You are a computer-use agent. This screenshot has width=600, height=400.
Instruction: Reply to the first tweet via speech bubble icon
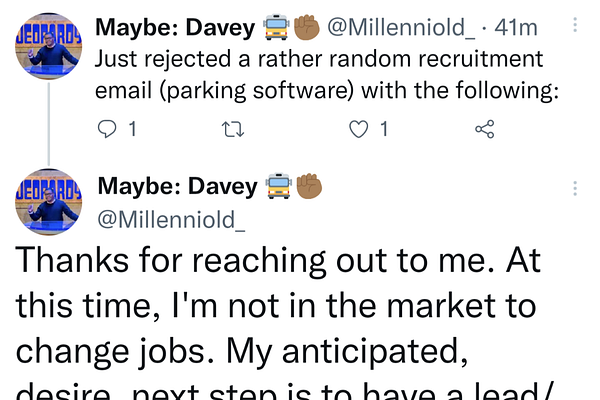pos(110,129)
